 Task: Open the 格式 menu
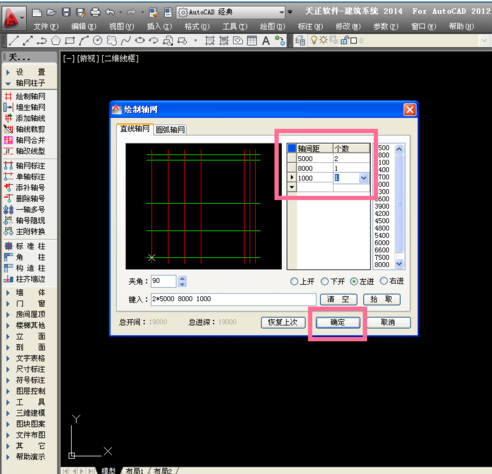coord(197,26)
